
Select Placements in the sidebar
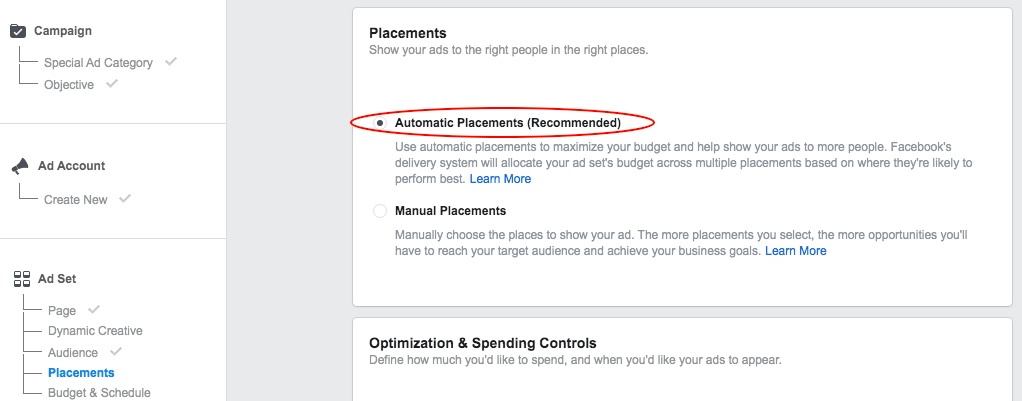[x=81, y=373]
